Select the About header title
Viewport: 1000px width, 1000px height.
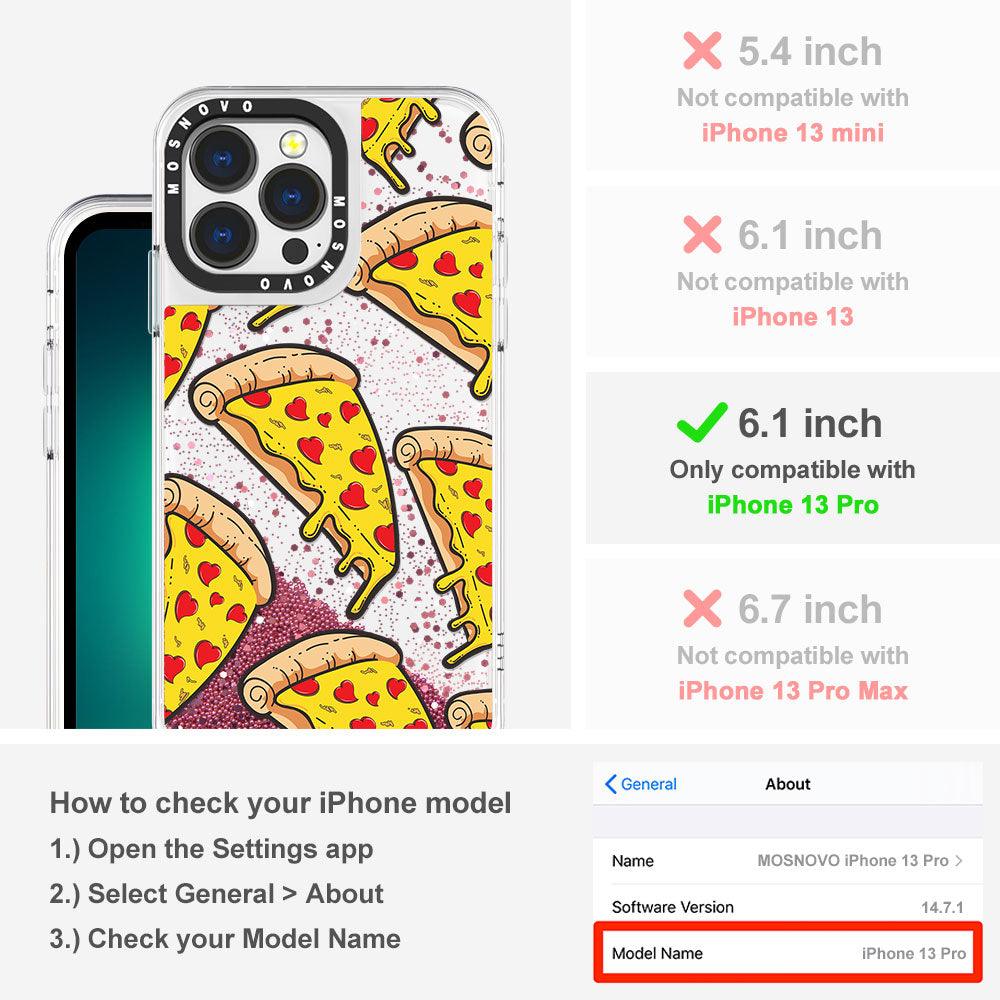(788, 784)
